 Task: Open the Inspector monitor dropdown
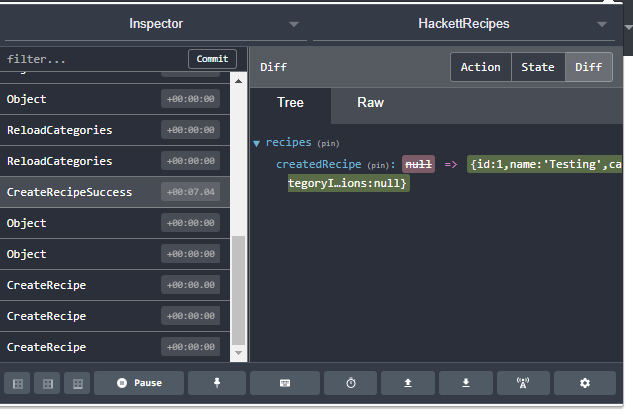(x=156, y=24)
